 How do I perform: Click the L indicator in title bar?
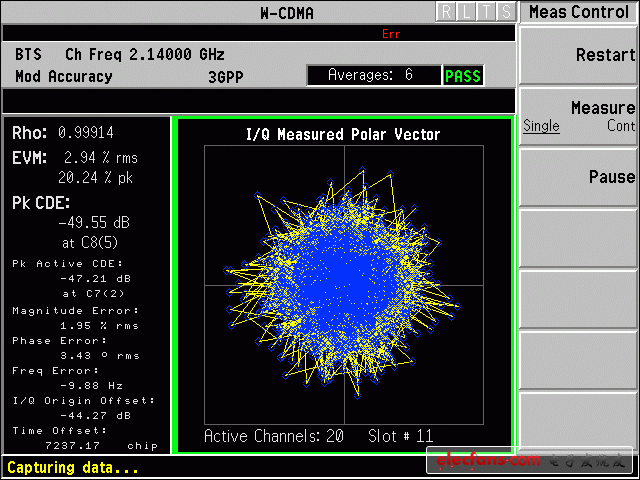pos(466,11)
